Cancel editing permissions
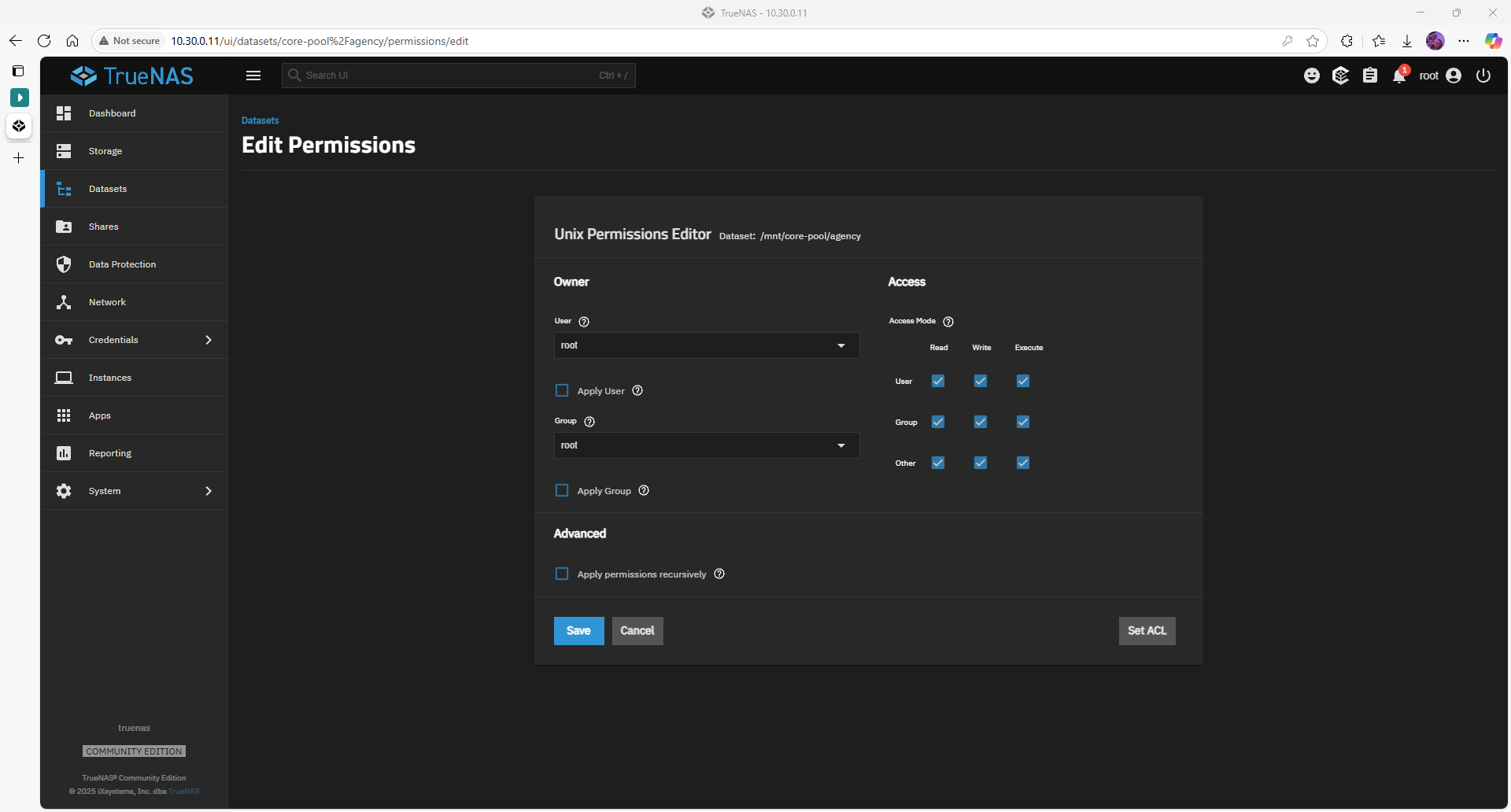 637,631
